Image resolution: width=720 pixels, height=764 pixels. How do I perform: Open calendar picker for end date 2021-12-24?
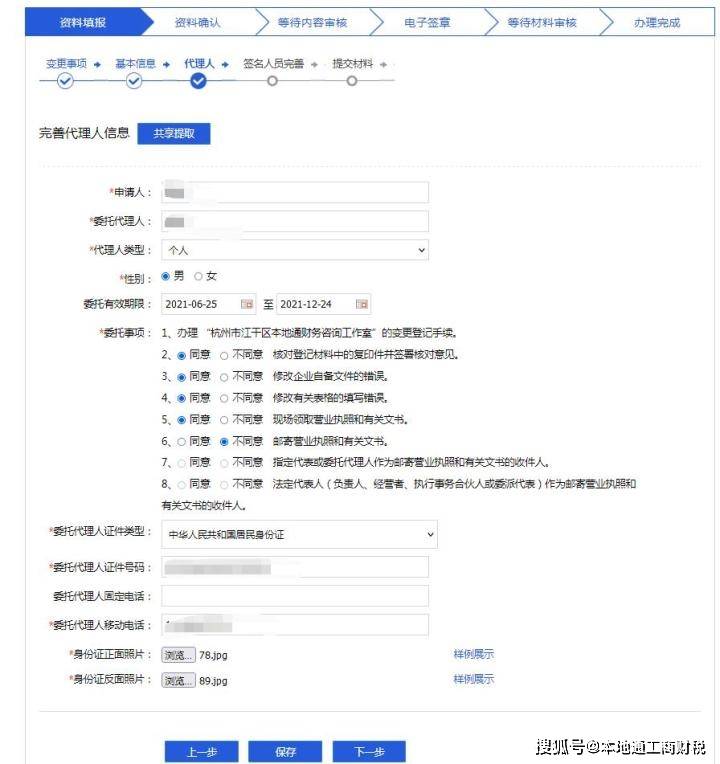[362, 304]
